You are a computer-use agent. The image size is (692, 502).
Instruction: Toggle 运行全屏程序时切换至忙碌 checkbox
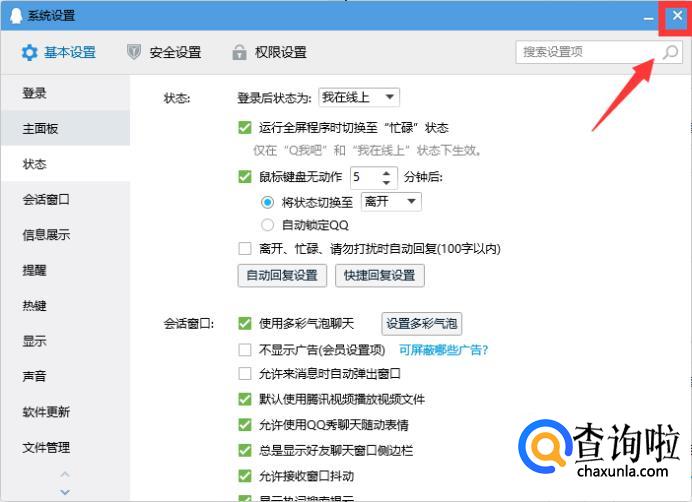tap(244, 128)
